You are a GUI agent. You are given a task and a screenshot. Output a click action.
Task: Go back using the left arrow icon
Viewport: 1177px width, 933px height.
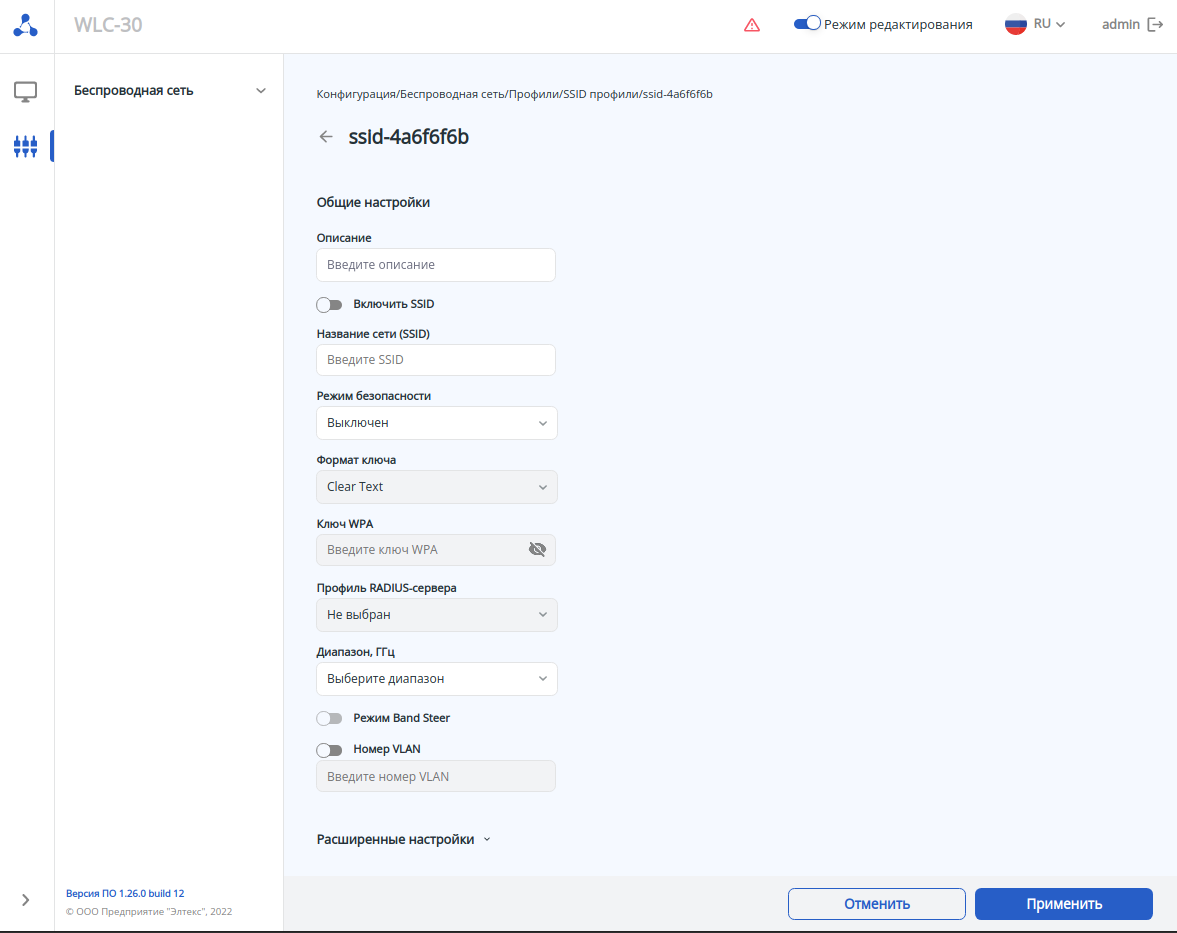[326, 137]
